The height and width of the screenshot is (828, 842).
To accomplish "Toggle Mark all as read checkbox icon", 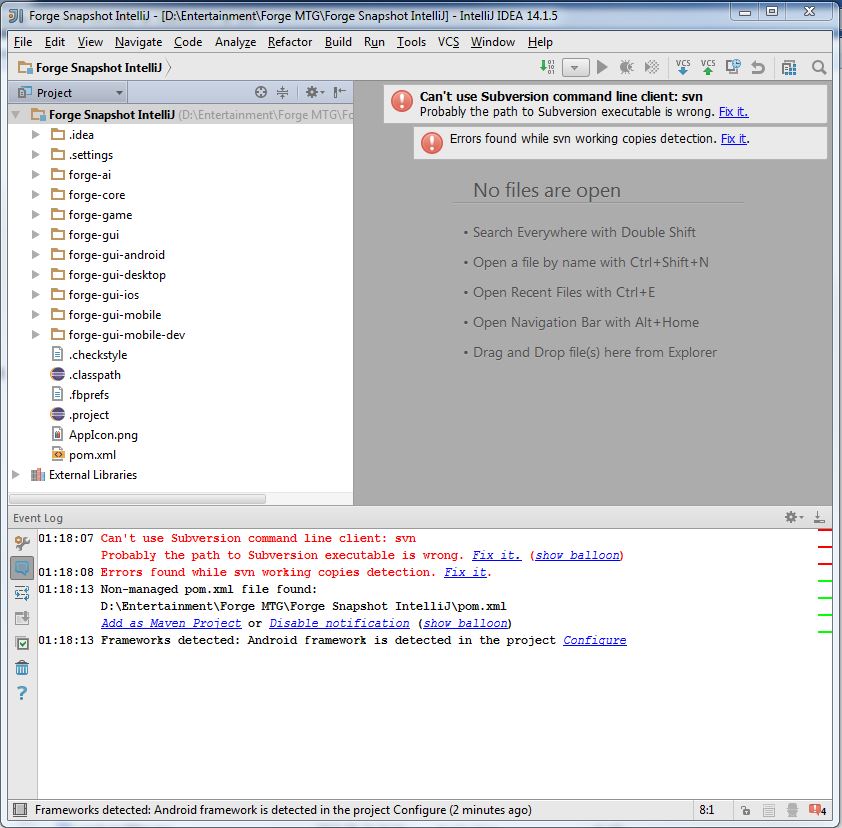I will click(22, 643).
